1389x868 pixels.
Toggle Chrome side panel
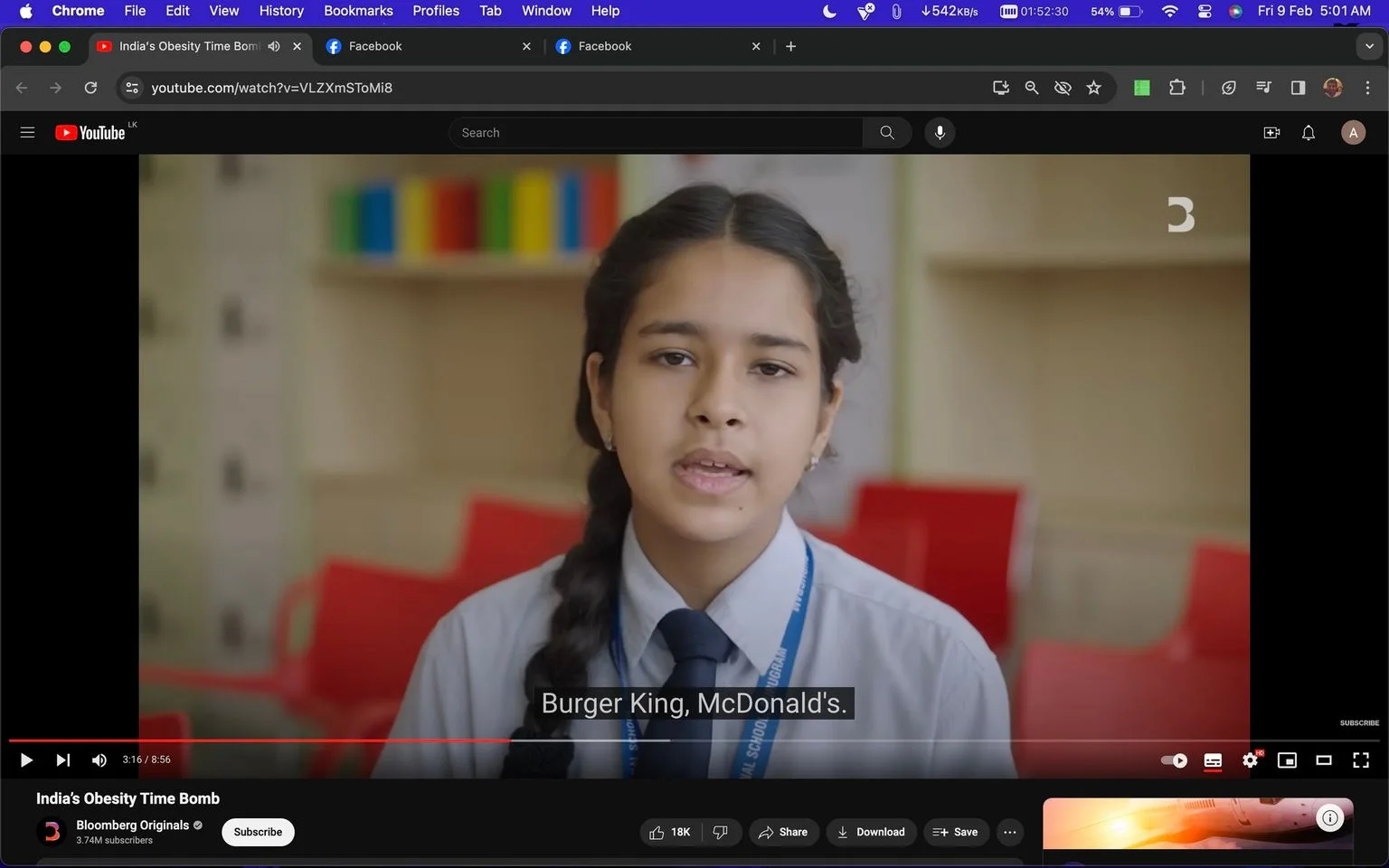(x=1298, y=88)
